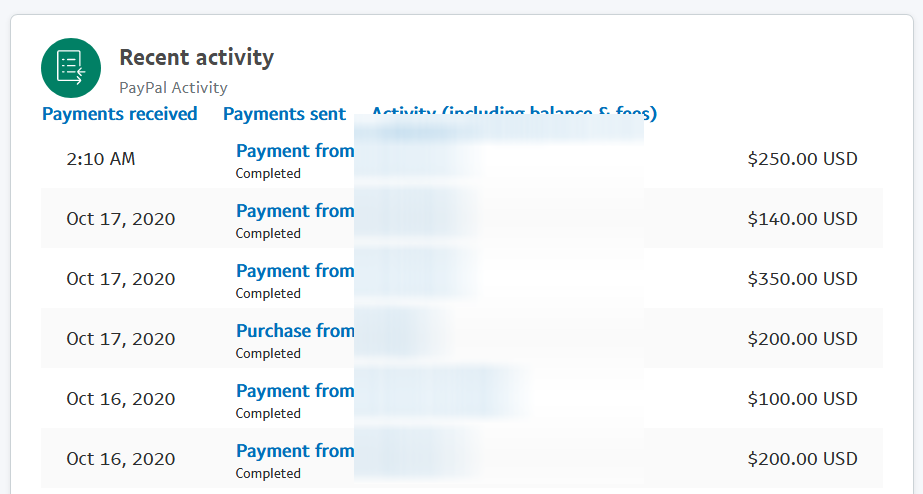
Task: Open the $200.00 Oct 16 Payment link
Action: tap(295, 451)
